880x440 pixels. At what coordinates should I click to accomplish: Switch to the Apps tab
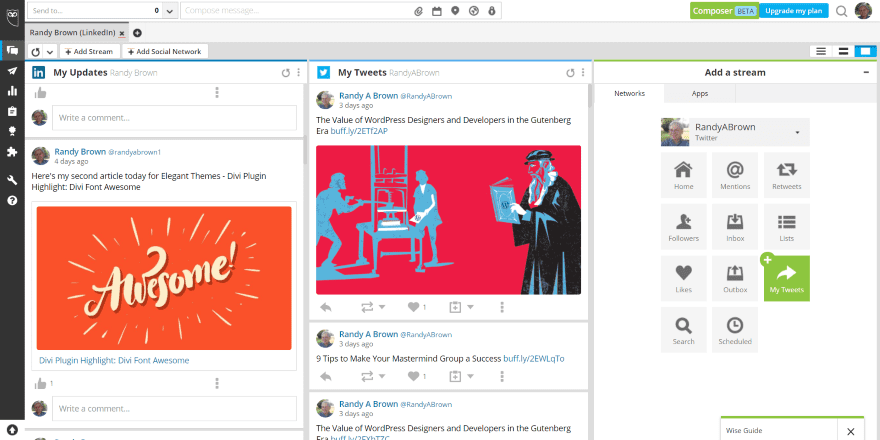(x=700, y=94)
